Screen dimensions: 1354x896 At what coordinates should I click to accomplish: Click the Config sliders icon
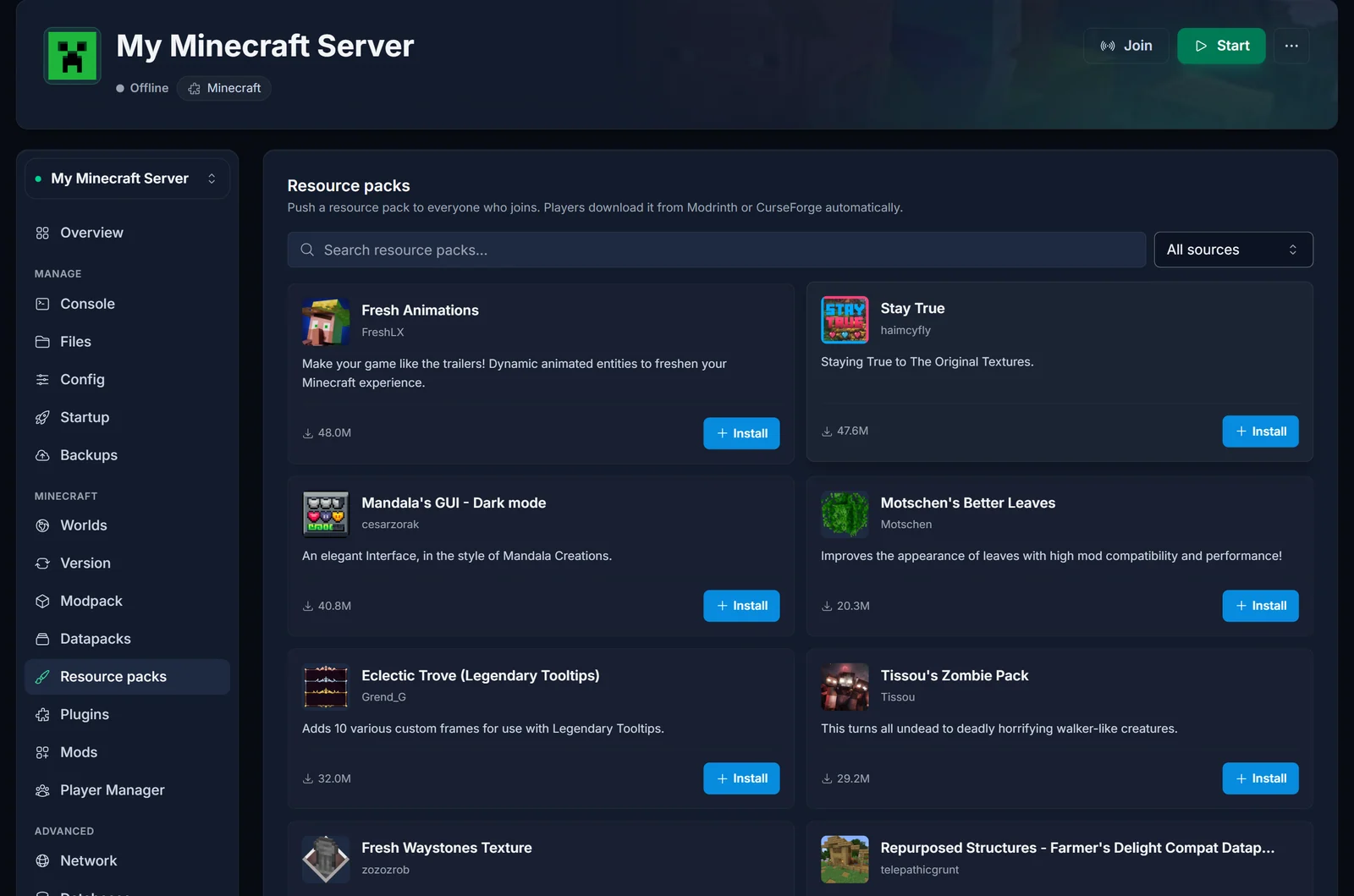click(x=42, y=380)
